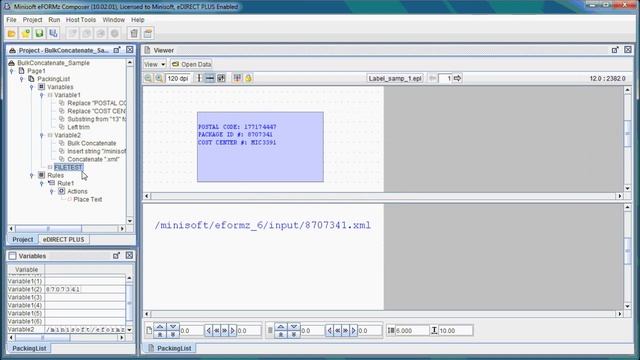Viewport: 640px width, 360px height.
Task: Click the lower viewer vertical scrollbar thumb
Action: pos(628,251)
